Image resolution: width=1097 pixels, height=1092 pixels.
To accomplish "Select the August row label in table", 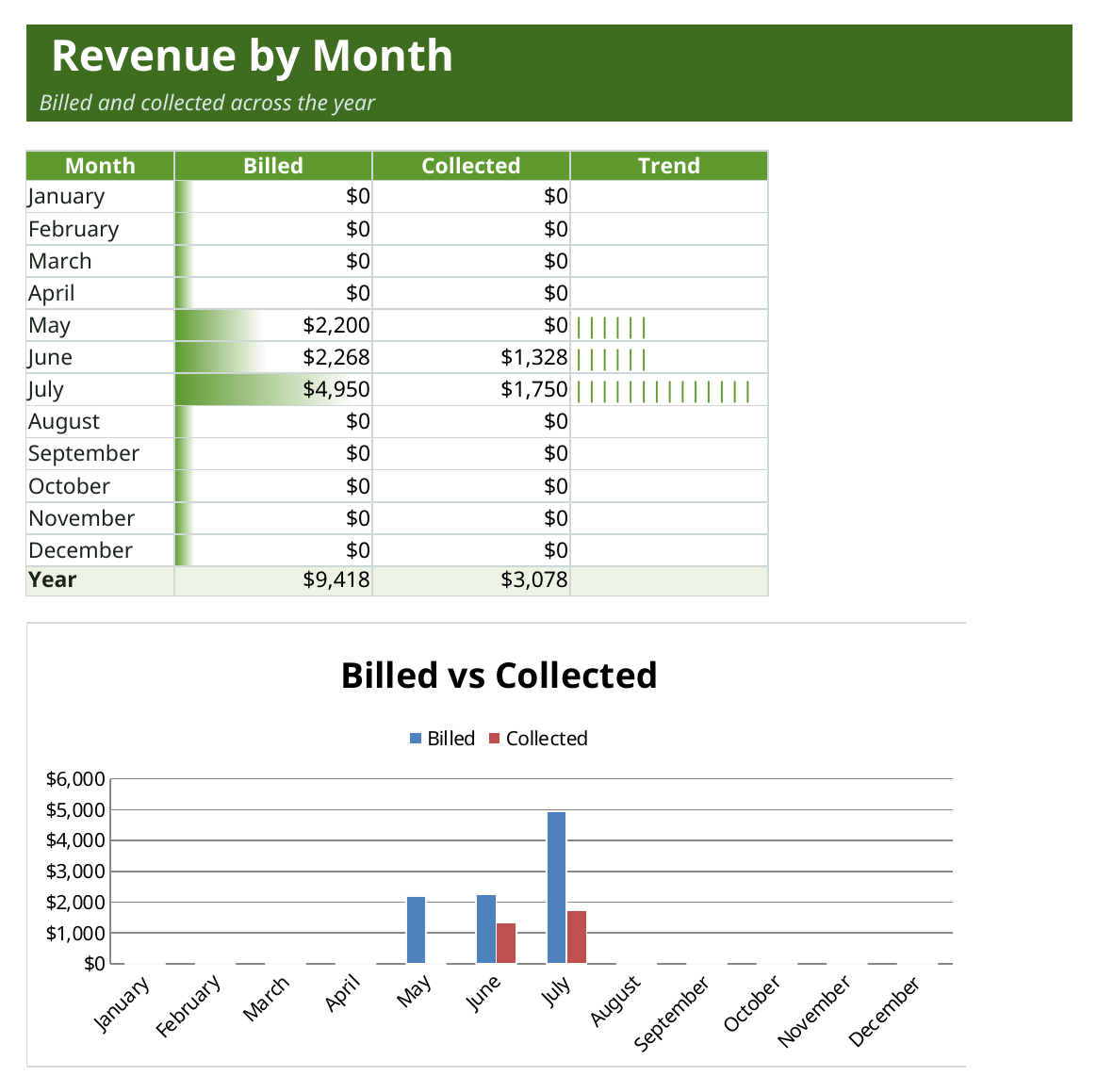I will (x=64, y=422).
